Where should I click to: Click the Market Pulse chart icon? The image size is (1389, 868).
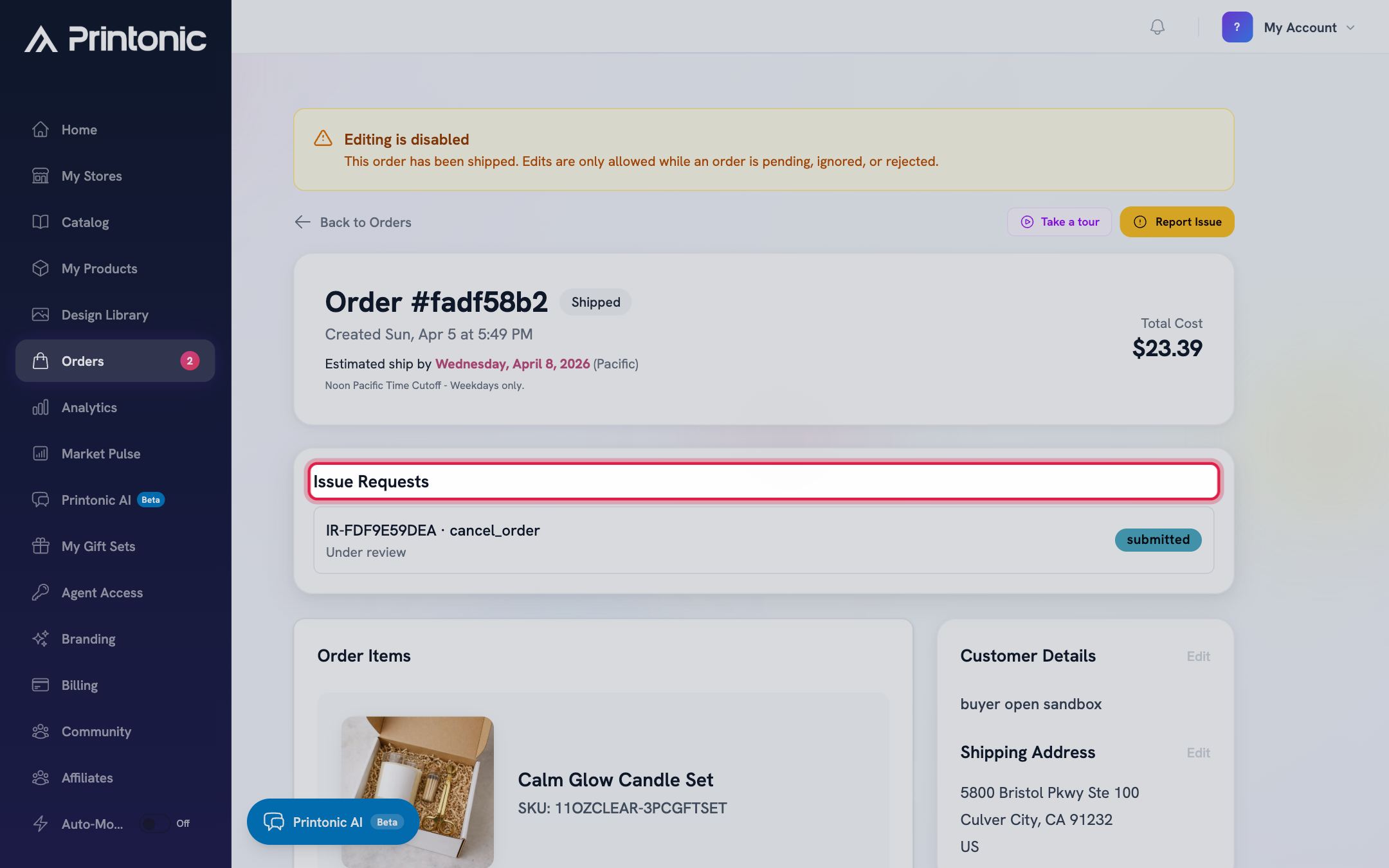pos(41,453)
